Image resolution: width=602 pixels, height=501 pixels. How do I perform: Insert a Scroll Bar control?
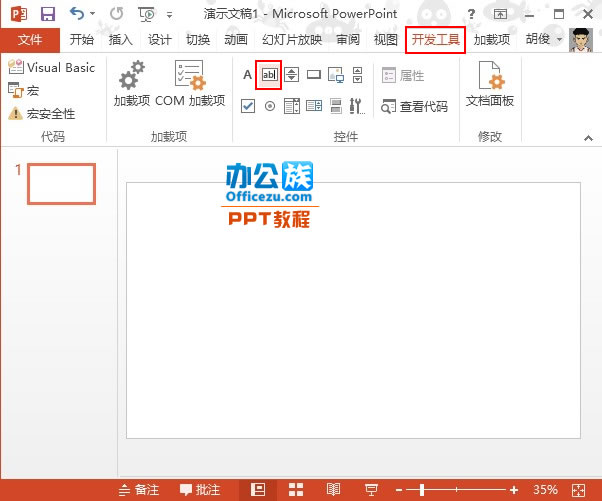[x=357, y=75]
